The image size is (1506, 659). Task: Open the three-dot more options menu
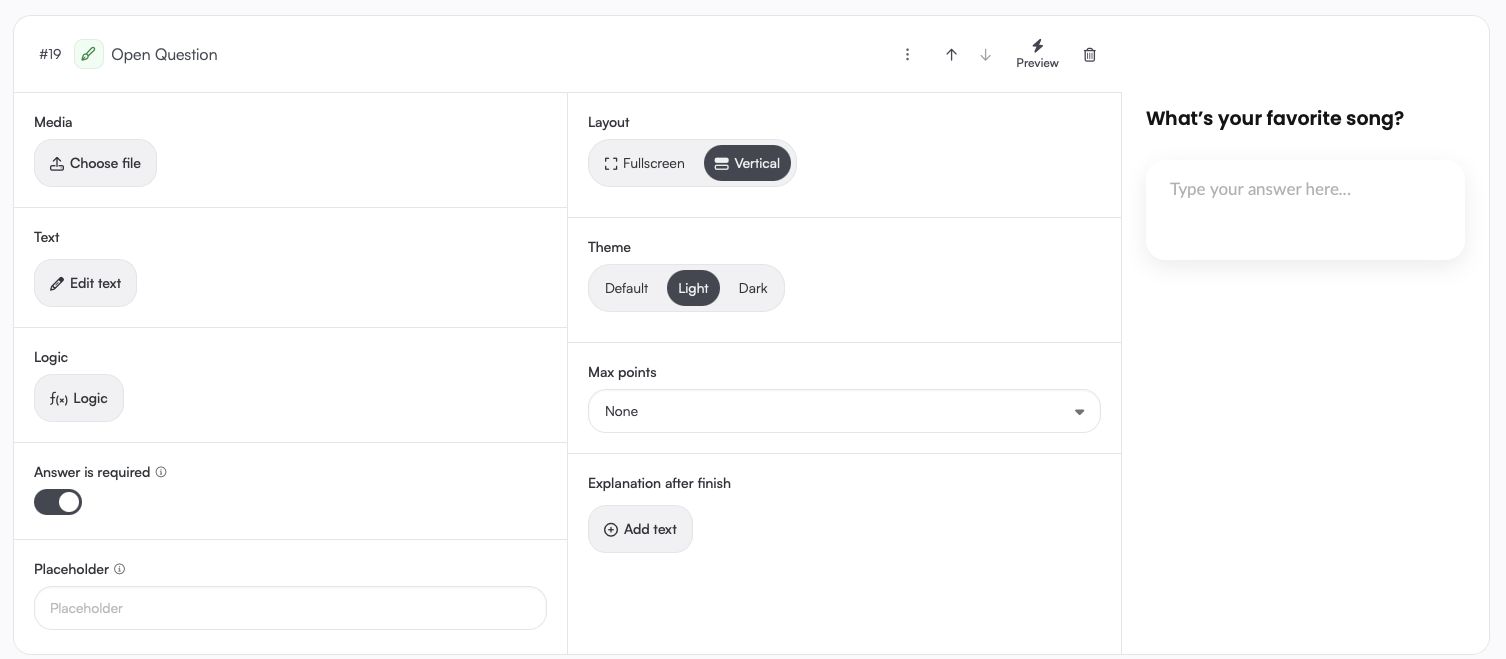click(x=907, y=55)
